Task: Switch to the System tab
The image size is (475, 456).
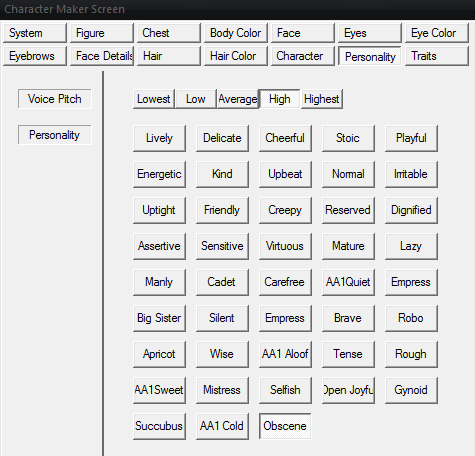Action: pyautogui.click(x=35, y=33)
